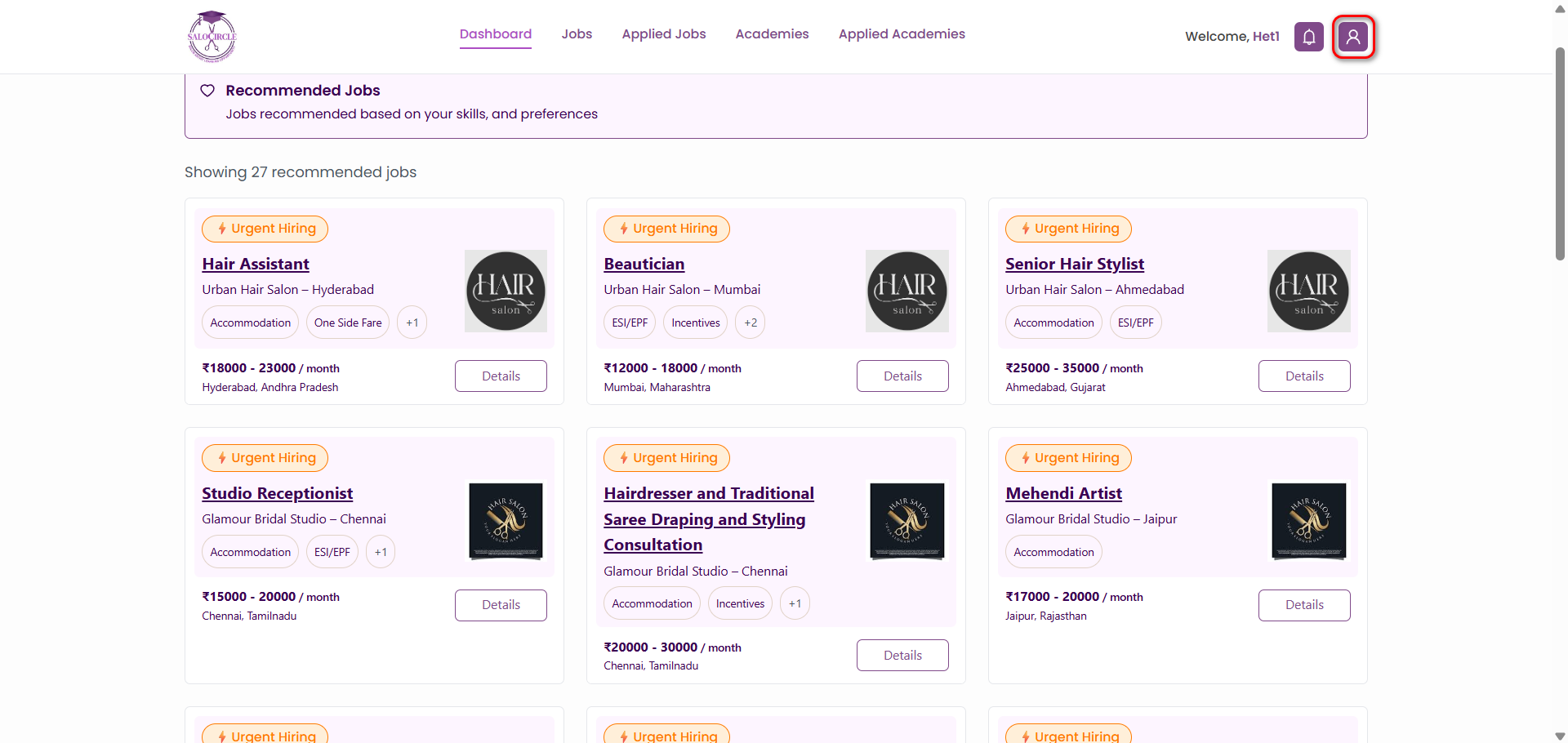Expand +1 benefits on Studio Receptionist card
Screen dimensions: 1568x743
tap(381, 552)
